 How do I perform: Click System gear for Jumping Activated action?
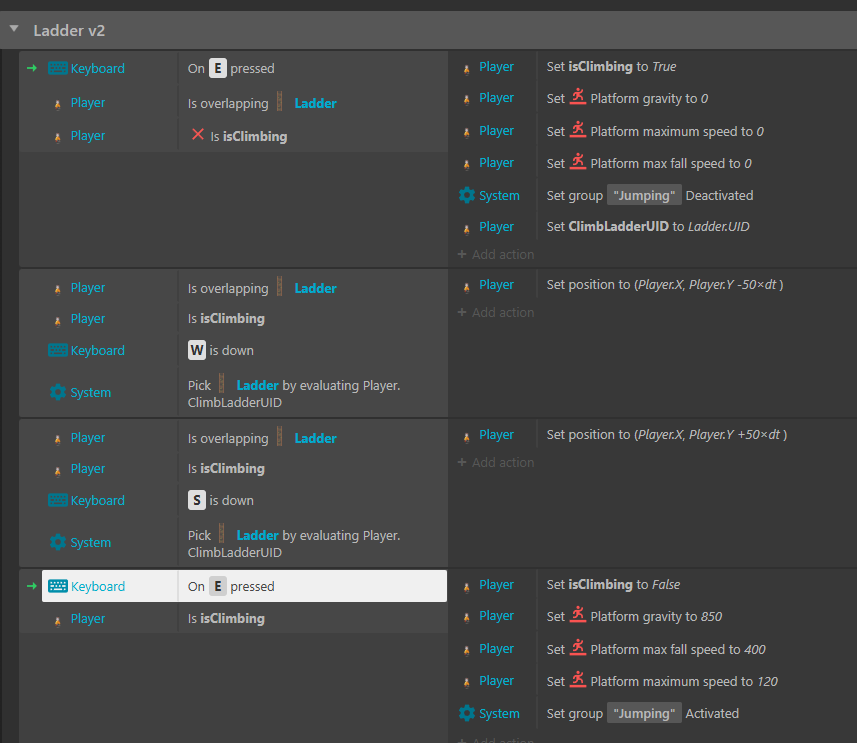(466, 714)
